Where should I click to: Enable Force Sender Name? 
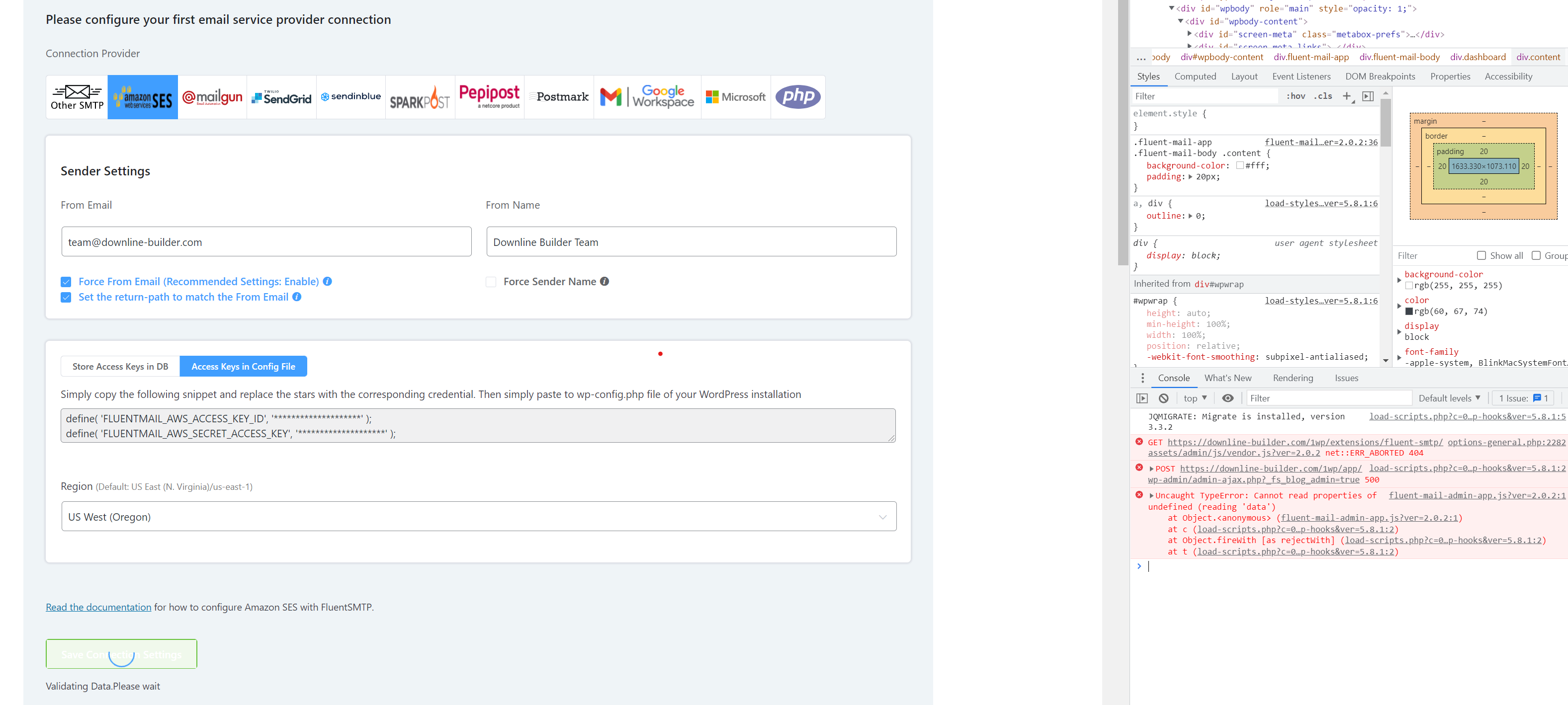coord(491,282)
